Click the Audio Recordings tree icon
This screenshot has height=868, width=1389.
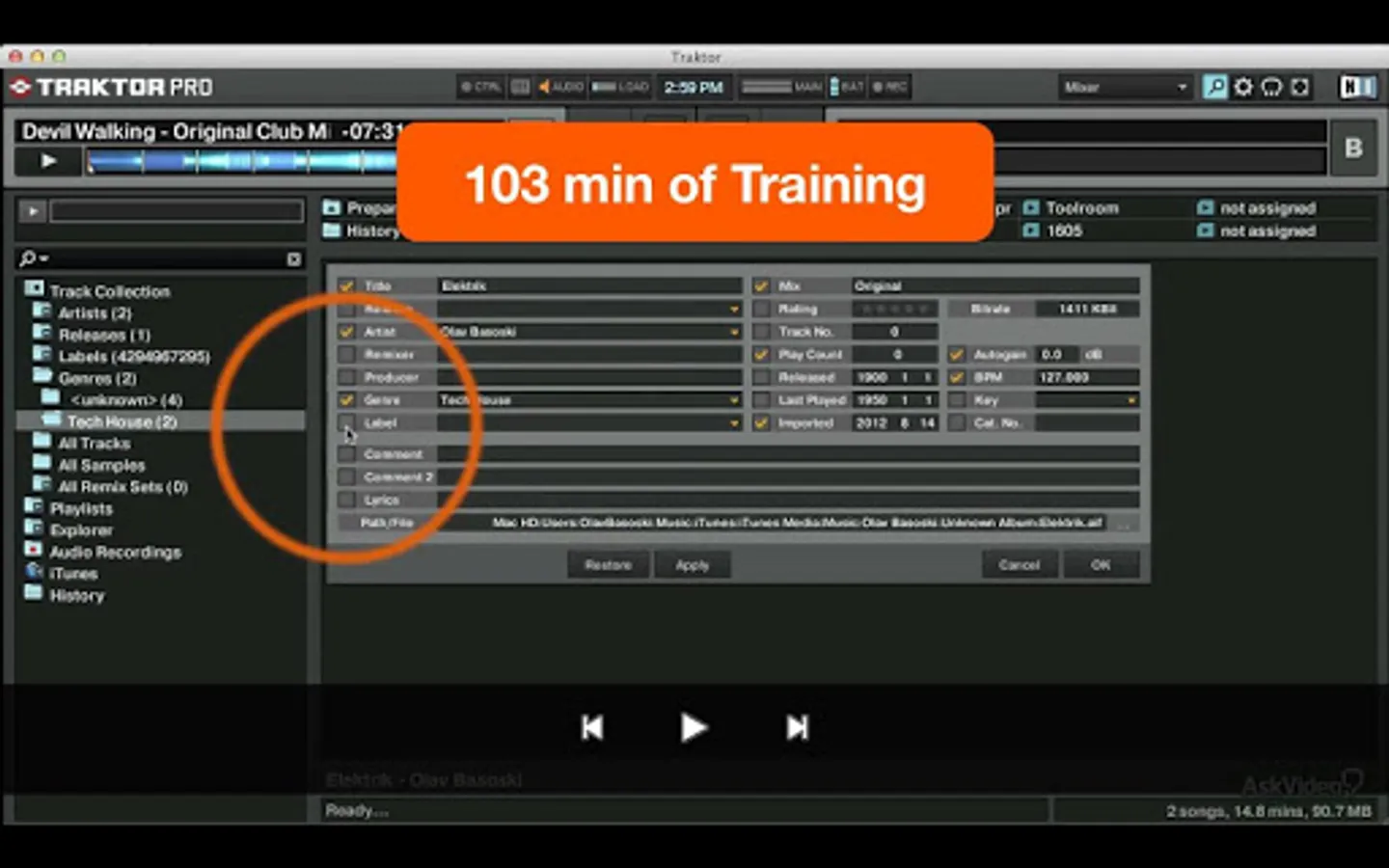[34, 550]
